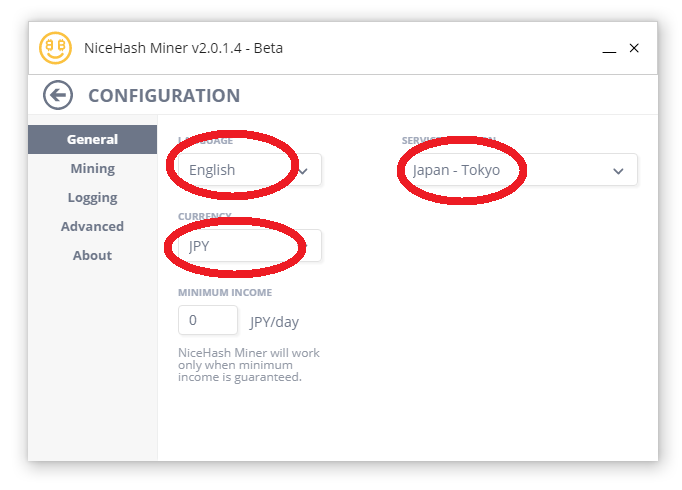682x490 pixels.
Task: Click the NiceHash smiley logo icon
Action: (x=55, y=47)
